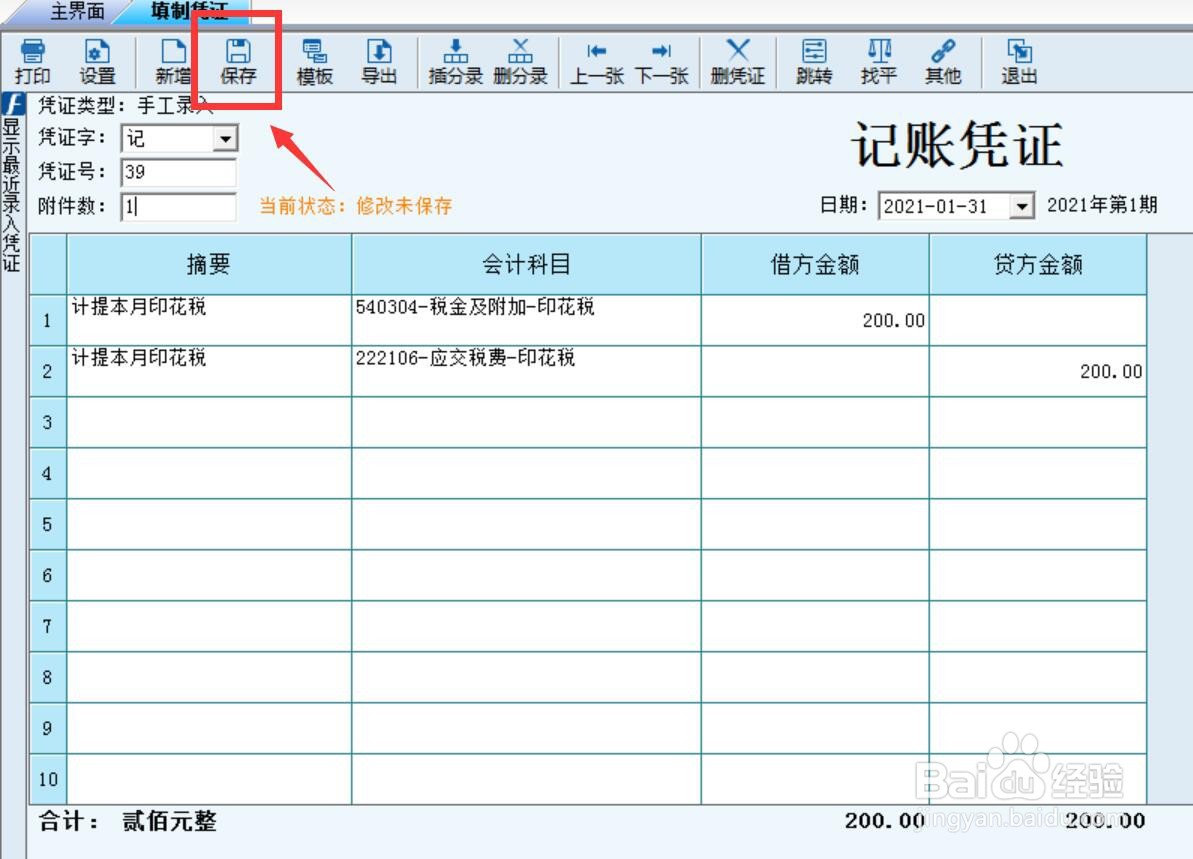This screenshot has height=859, width=1193.
Task: Click the Export (导出) icon
Action: coord(379,62)
